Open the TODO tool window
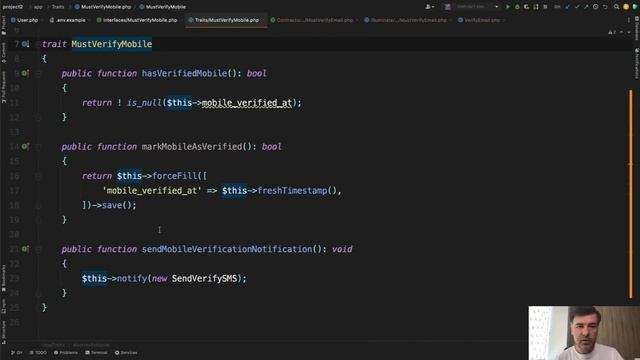 (38, 353)
